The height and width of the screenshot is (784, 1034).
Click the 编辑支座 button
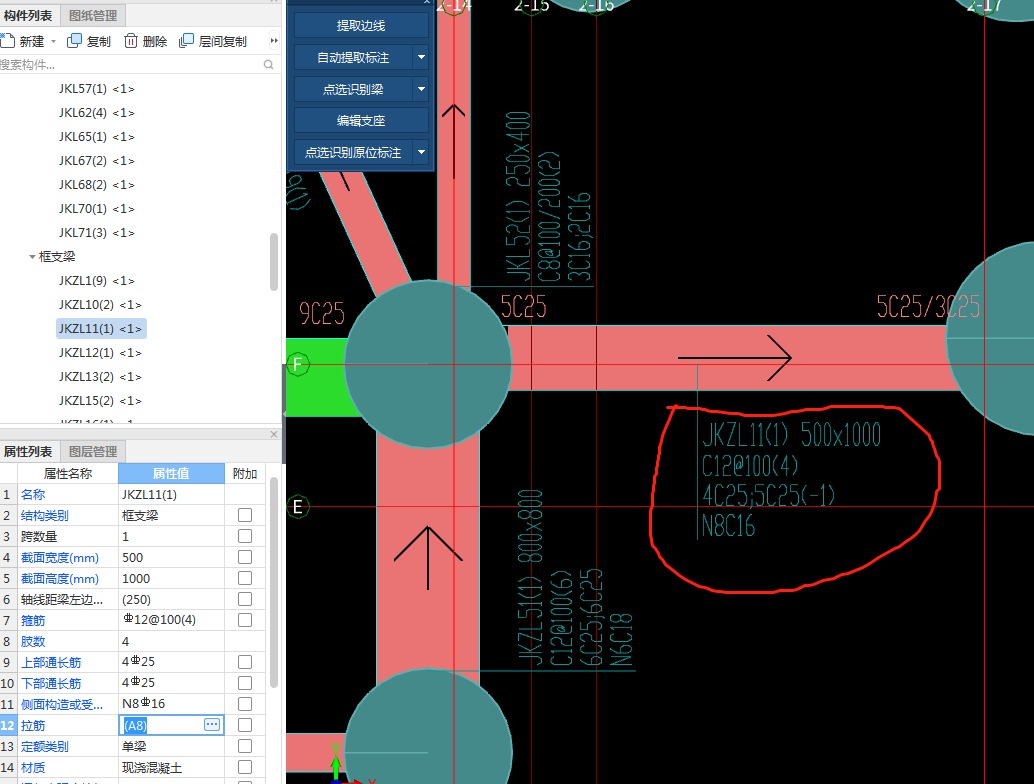point(361,121)
